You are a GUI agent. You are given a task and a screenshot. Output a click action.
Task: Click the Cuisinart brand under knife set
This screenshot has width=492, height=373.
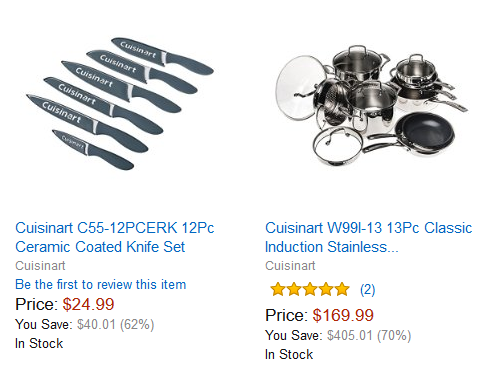[40, 266]
